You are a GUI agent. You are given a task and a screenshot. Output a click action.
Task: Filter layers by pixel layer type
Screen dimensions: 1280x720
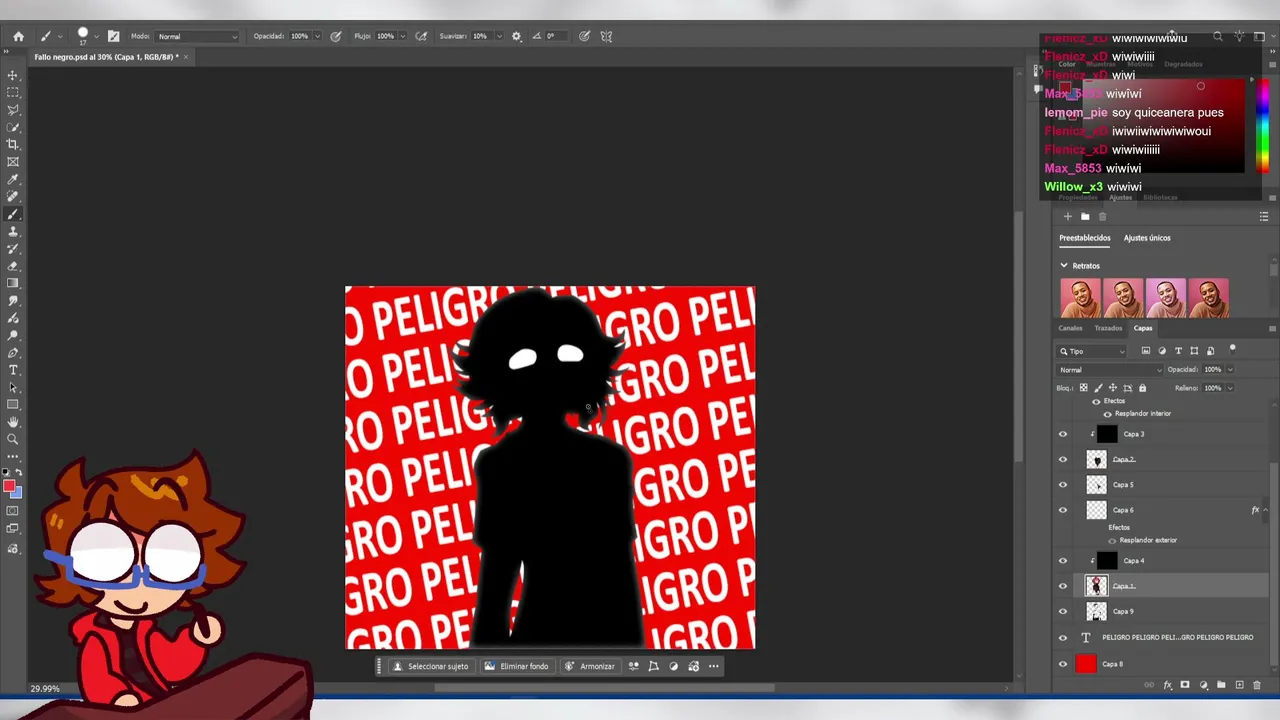pos(1146,351)
